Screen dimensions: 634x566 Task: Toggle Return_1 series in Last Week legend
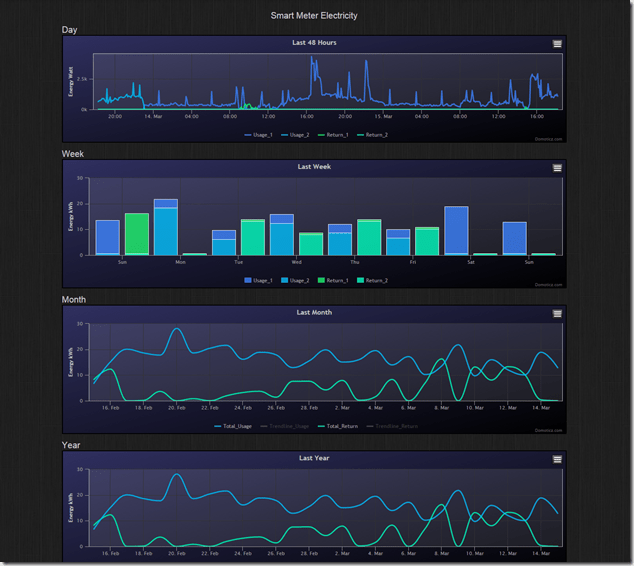click(337, 280)
